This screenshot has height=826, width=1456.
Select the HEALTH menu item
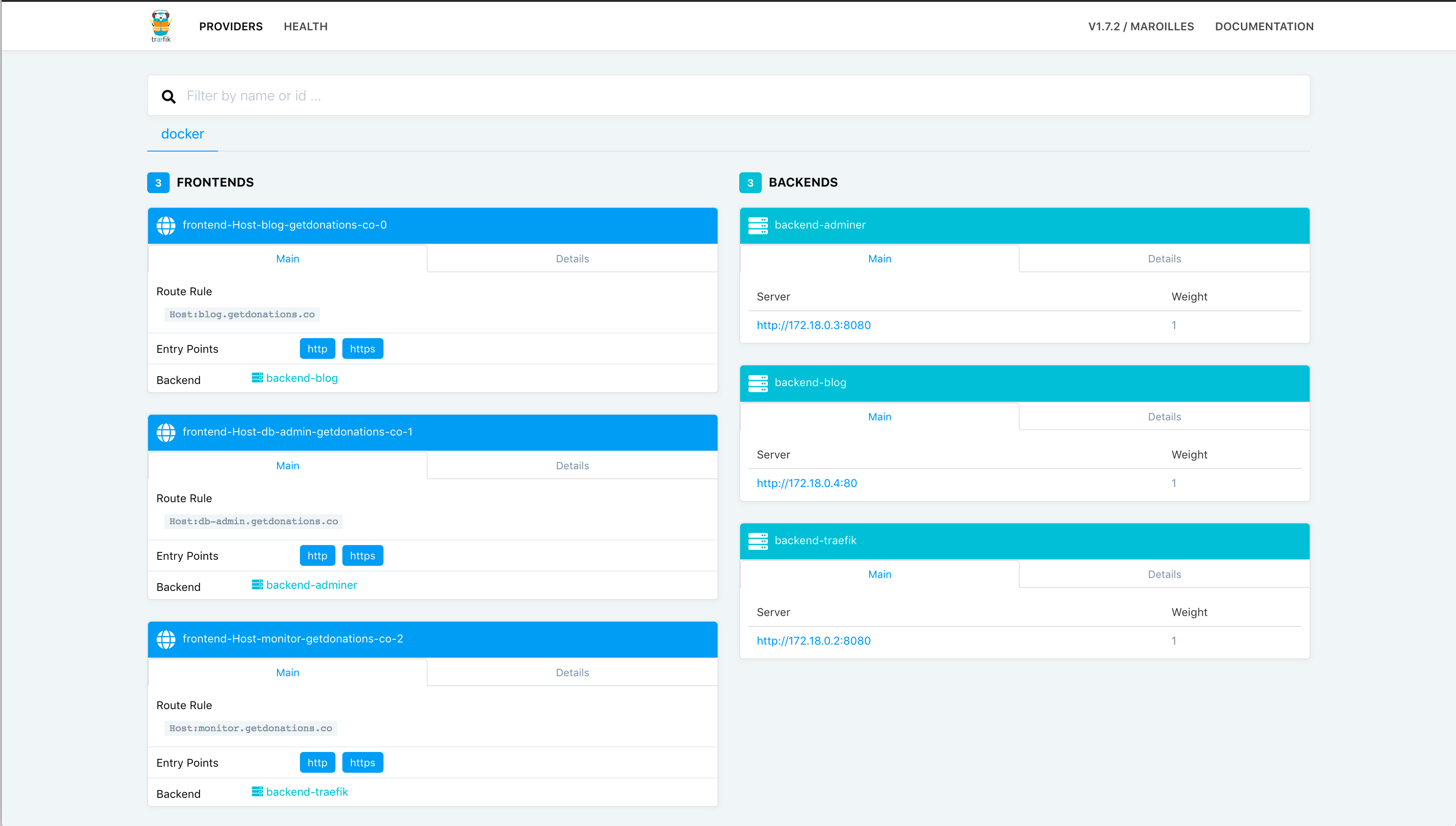[306, 26]
